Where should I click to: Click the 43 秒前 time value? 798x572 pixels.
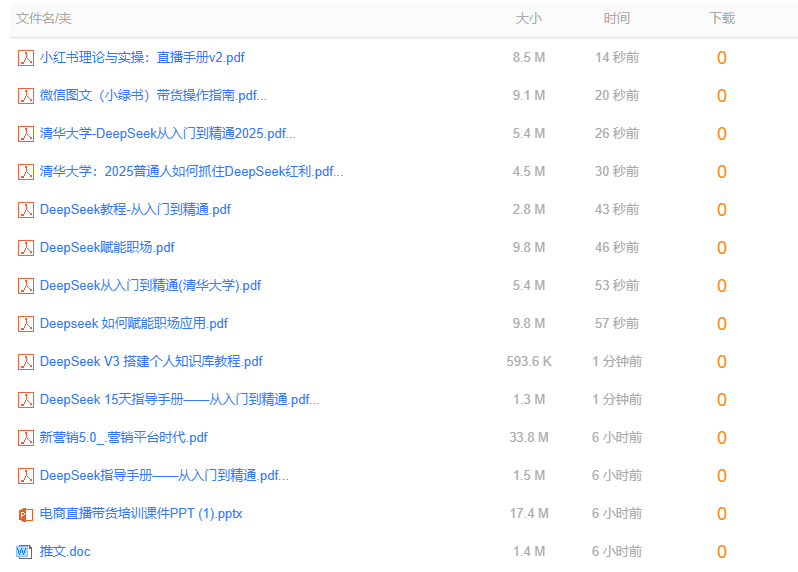point(617,210)
